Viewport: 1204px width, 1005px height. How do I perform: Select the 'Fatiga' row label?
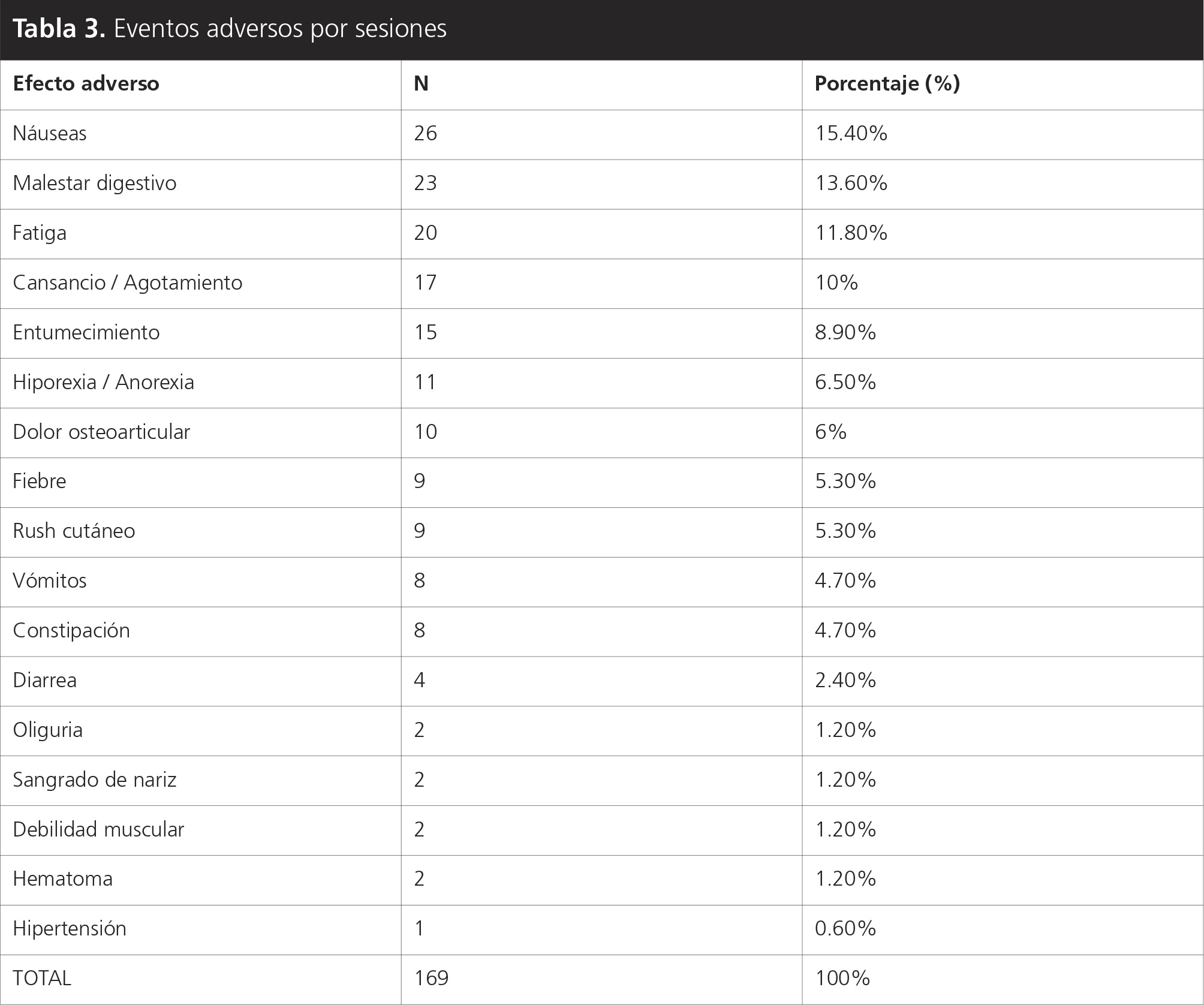(40, 233)
